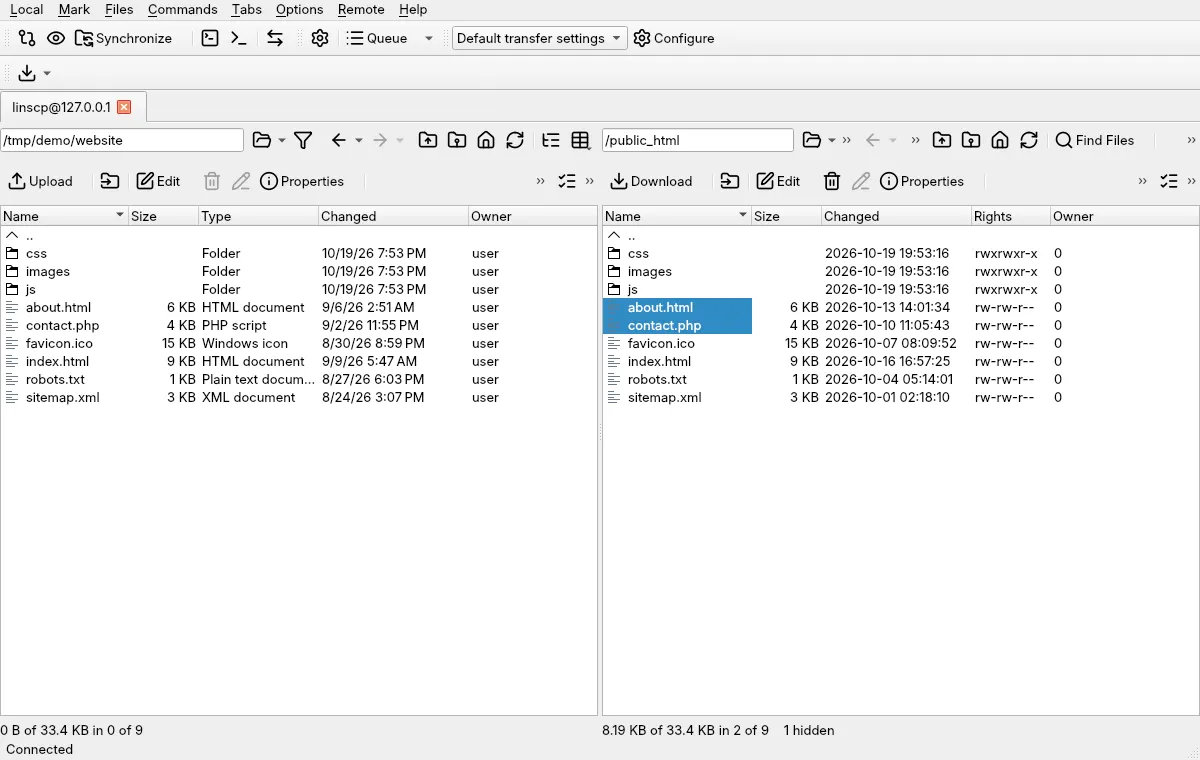1200x760 pixels.
Task: Click local move-to icon beside Upload
Action: [x=110, y=181]
